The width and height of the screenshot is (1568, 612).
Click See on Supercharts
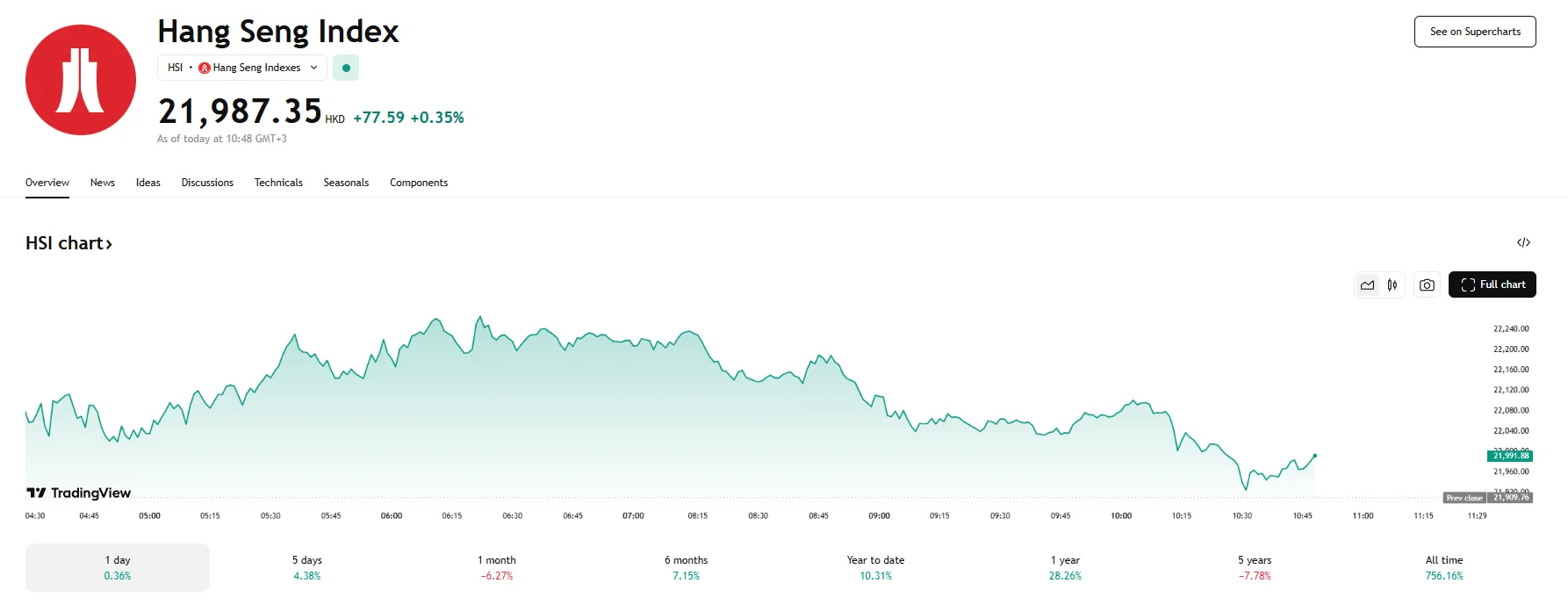pyautogui.click(x=1474, y=31)
